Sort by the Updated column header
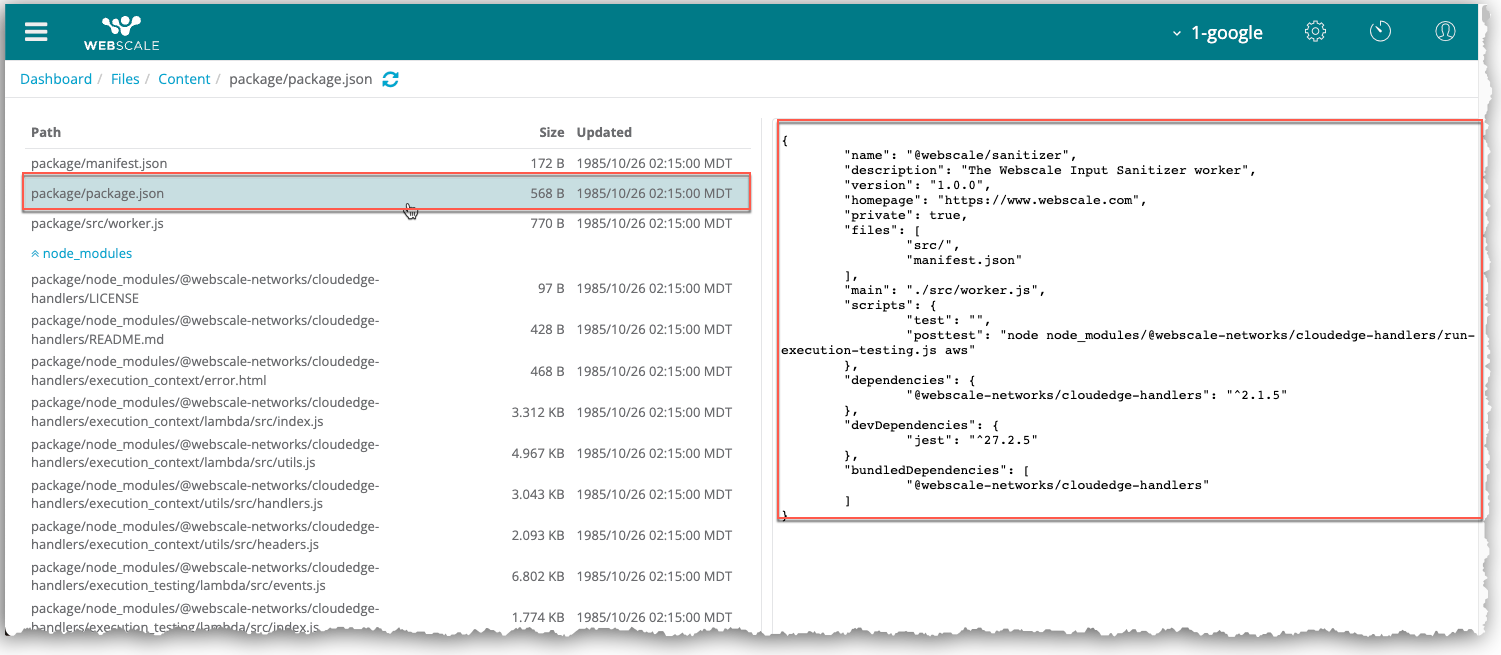 click(604, 132)
